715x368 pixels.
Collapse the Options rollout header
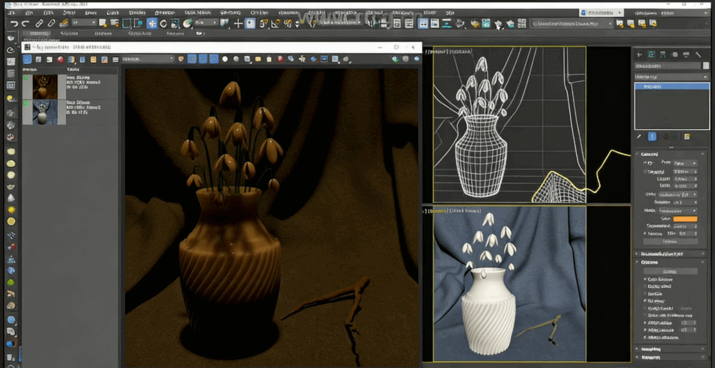[672, 262]
